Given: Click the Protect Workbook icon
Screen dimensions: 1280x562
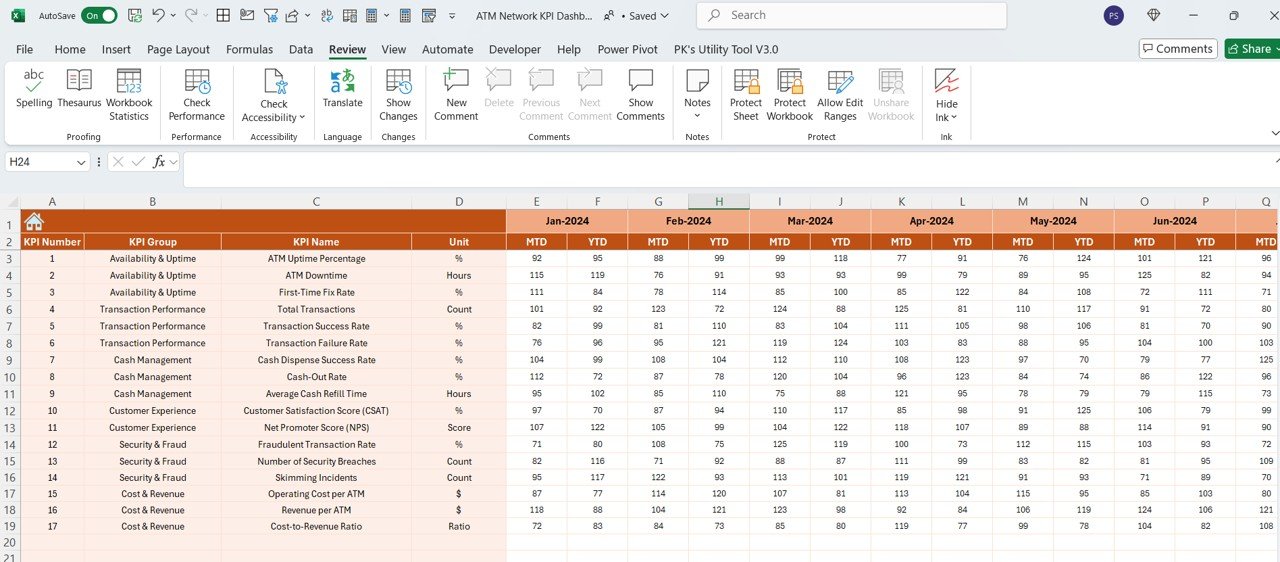Looking at the screenshot, I should tap(790, 82).
